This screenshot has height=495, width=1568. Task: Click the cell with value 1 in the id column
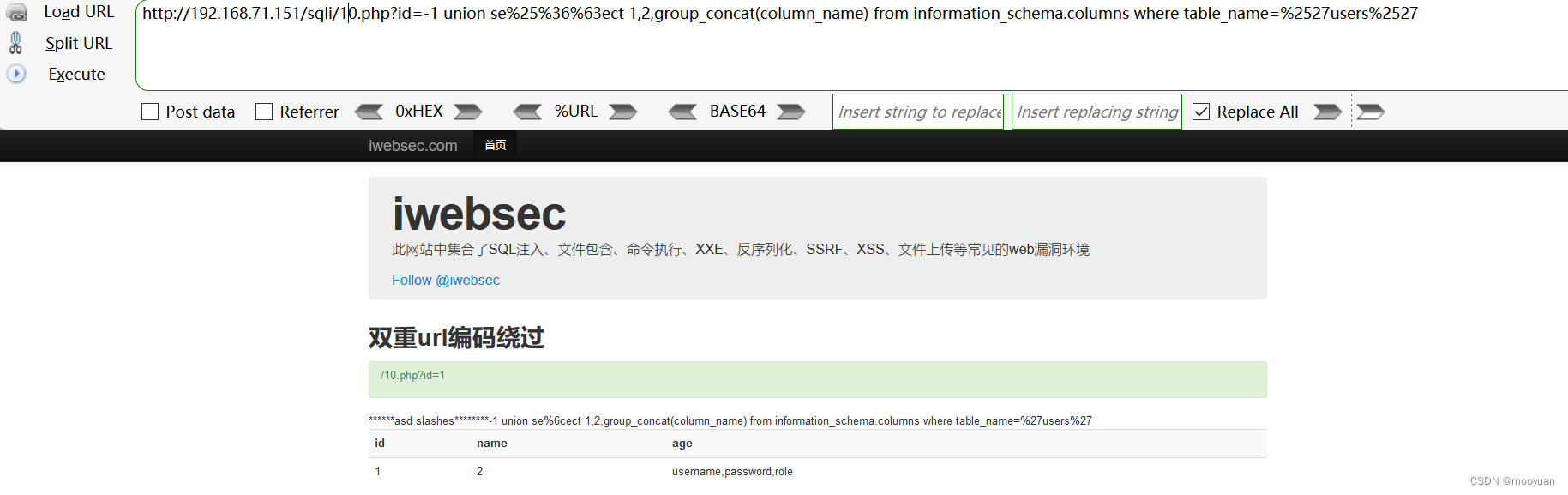(x=378, y=472)
